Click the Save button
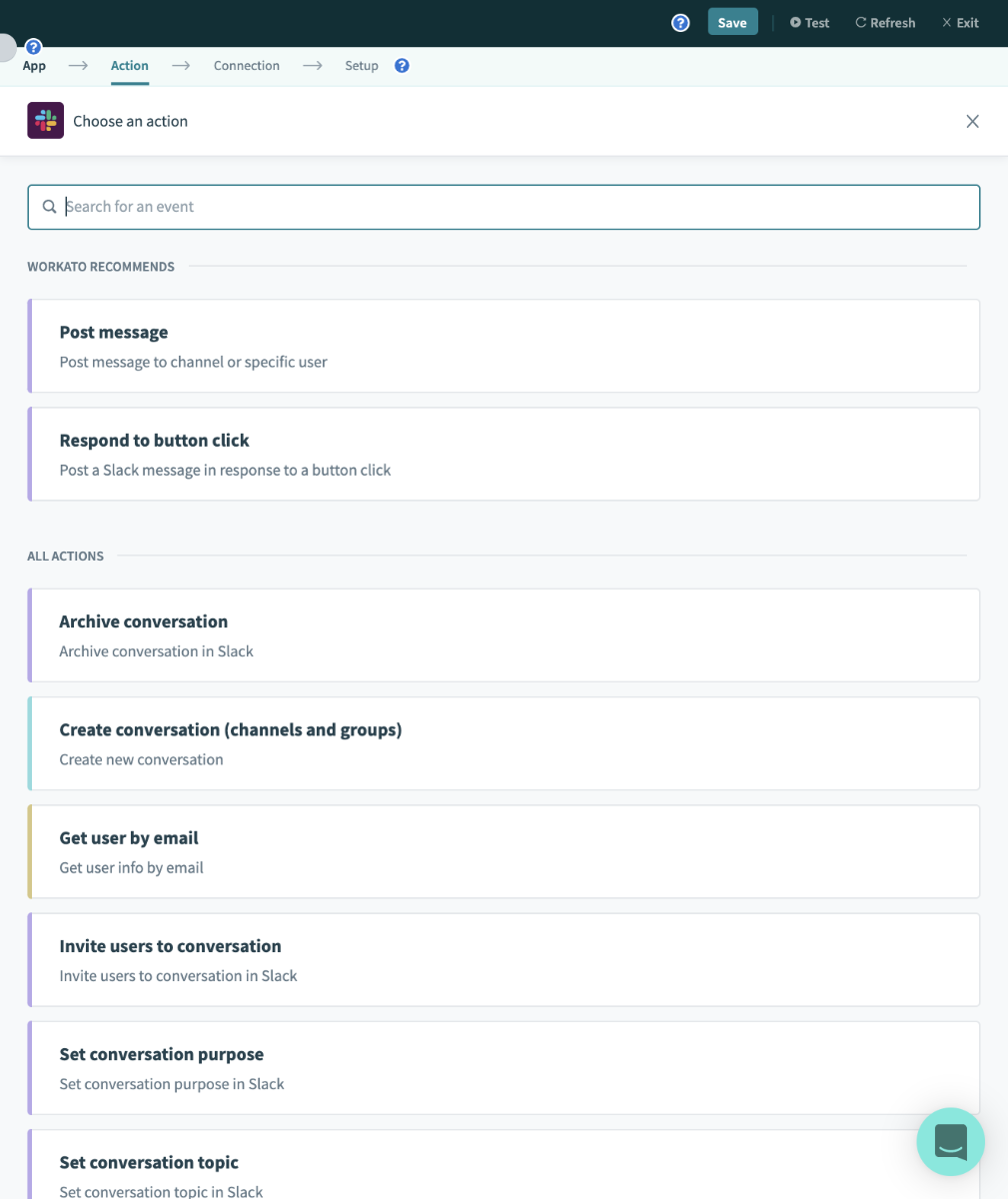 coord(732,23)
